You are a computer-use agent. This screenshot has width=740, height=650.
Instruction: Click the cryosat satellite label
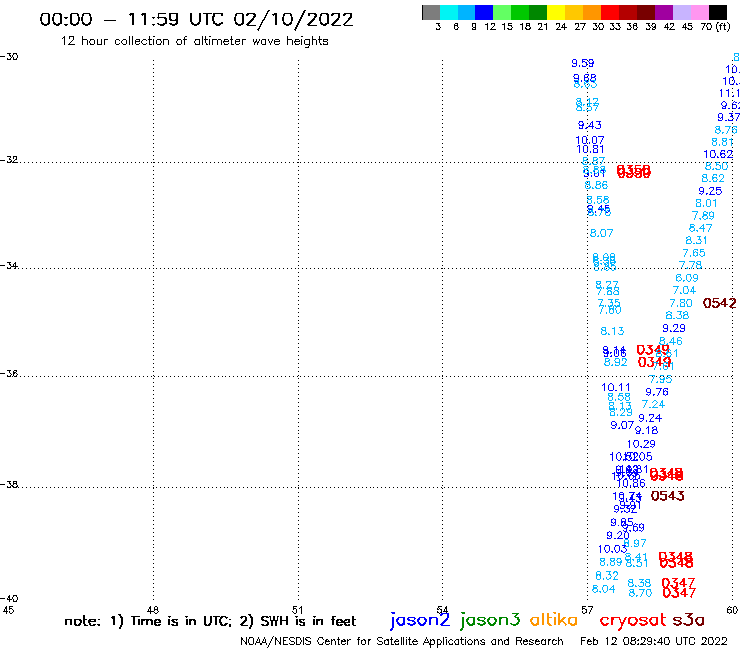click(633, 620)
